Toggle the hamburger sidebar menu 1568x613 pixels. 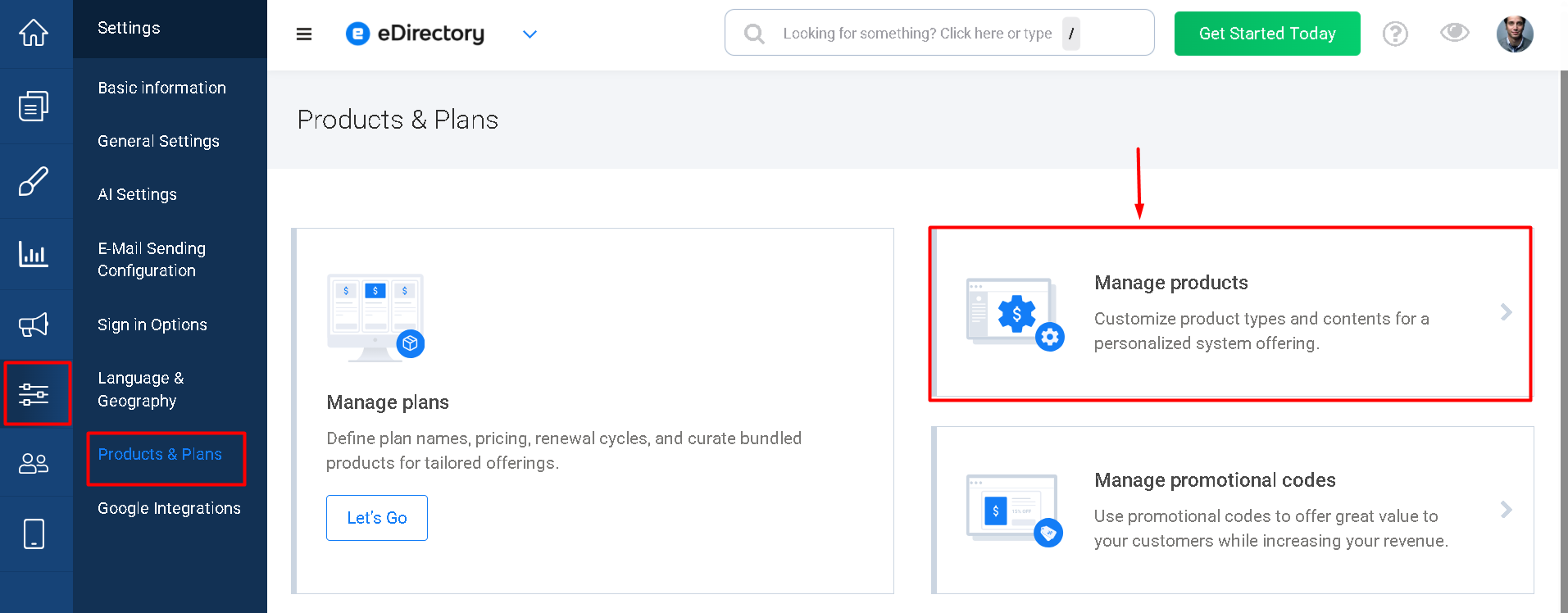(304, 34)
